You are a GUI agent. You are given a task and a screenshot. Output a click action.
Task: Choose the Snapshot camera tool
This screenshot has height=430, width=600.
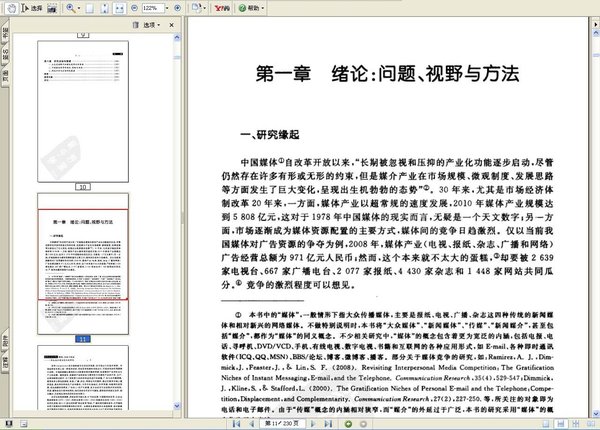pyautogui.click(x=52, y=8)
